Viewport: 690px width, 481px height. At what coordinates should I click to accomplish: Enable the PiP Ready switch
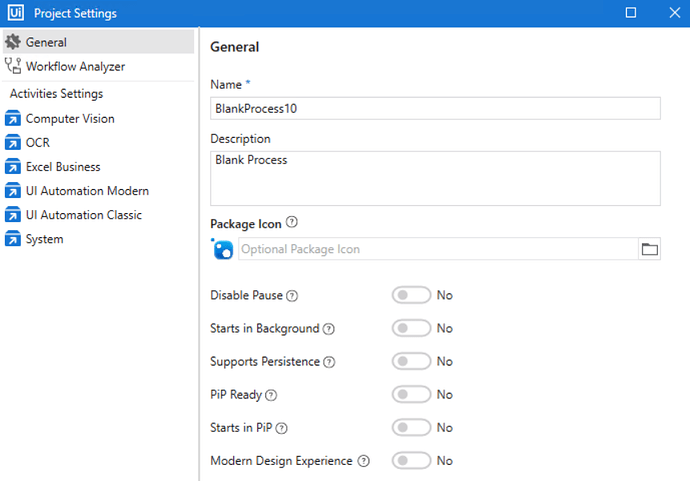click(x=411, y=395)
